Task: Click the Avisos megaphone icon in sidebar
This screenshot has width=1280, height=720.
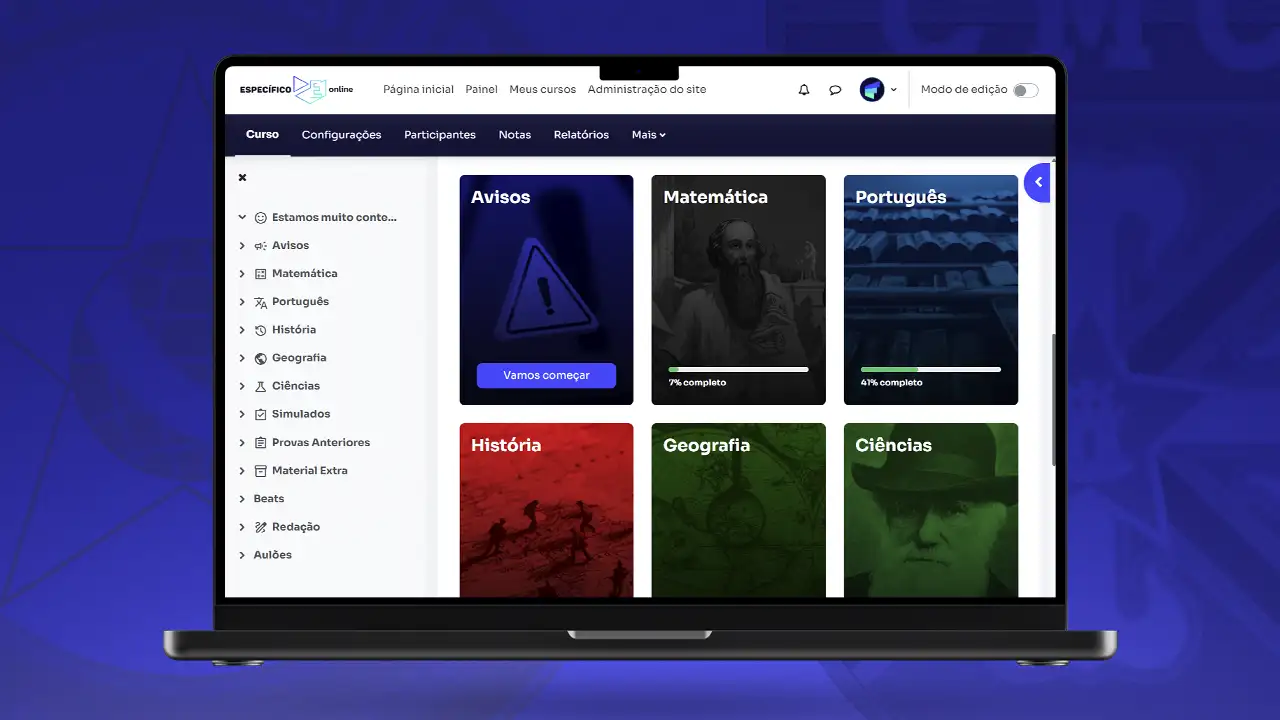Action: click(x=261, y=246)
